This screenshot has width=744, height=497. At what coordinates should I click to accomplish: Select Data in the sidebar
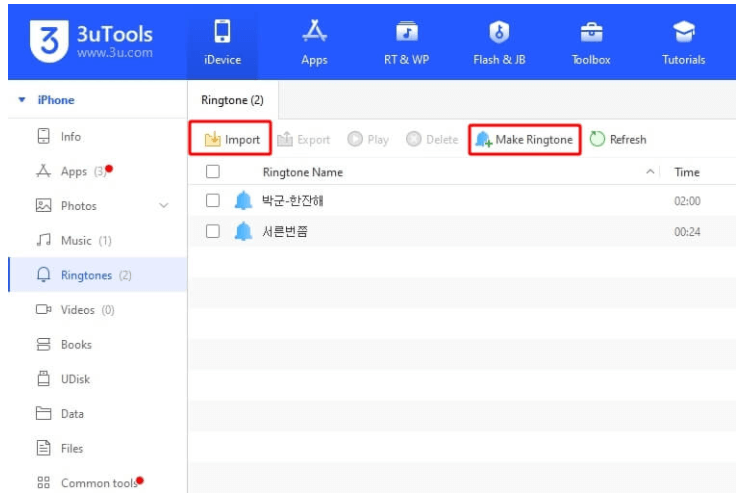point(97,414)
